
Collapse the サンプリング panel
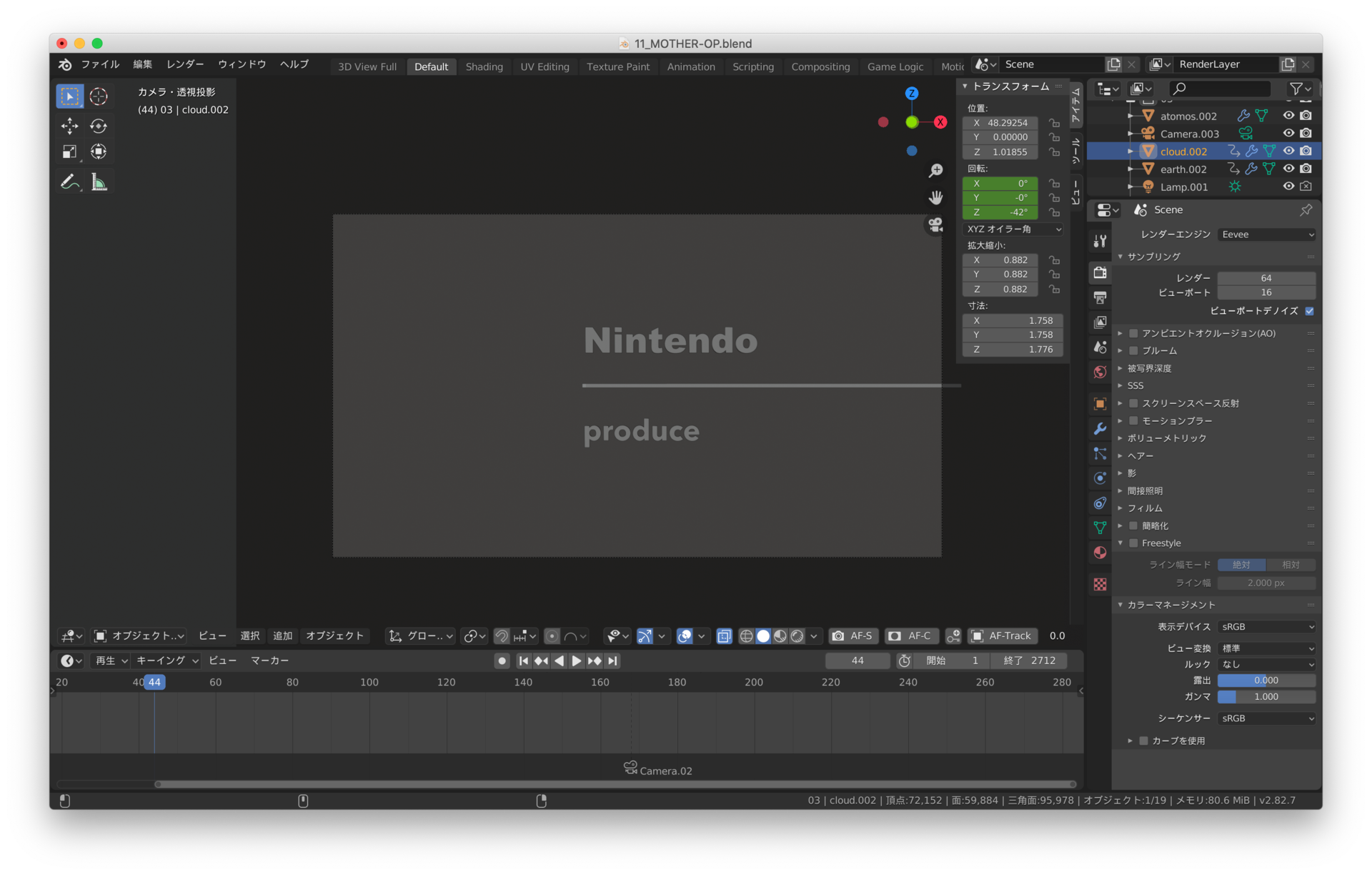pyautogui.click(x=1153, y=257)
